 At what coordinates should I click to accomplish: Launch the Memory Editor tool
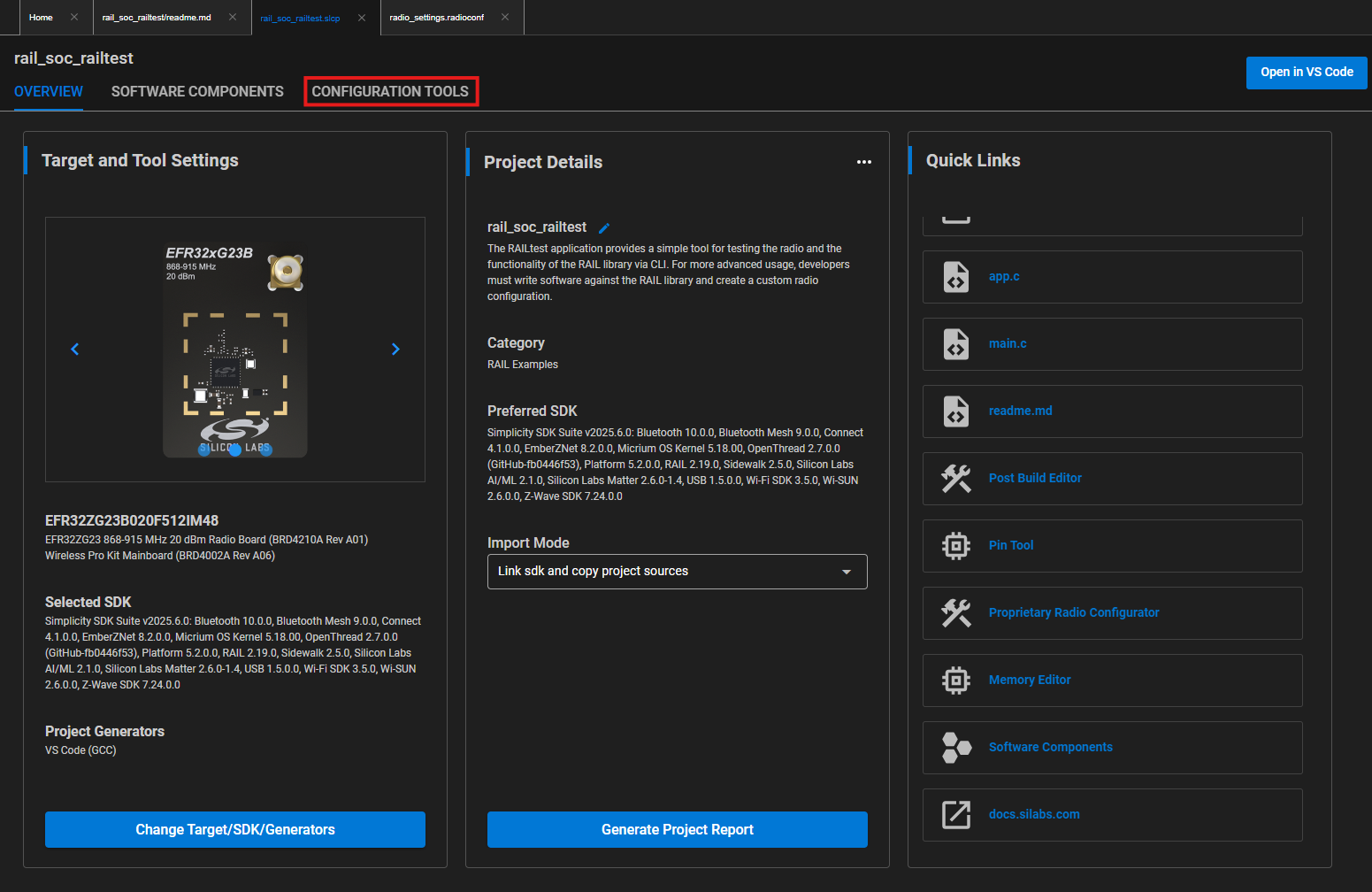click(1029, 680)
